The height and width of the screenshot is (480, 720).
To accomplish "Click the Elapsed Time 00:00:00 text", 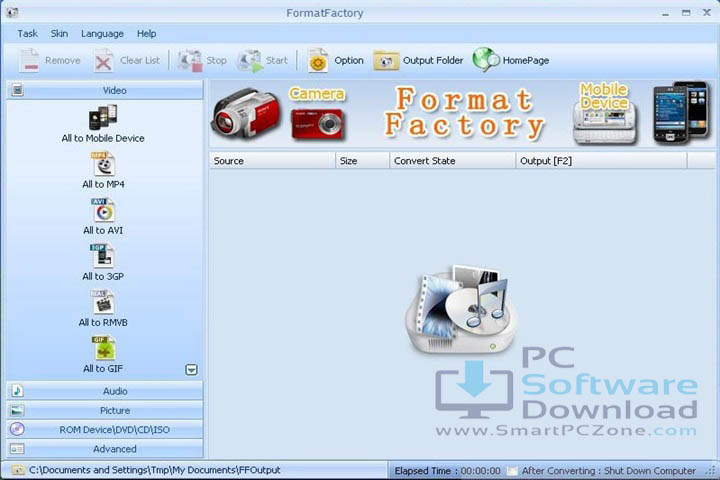I will click(x=448, y=471).
